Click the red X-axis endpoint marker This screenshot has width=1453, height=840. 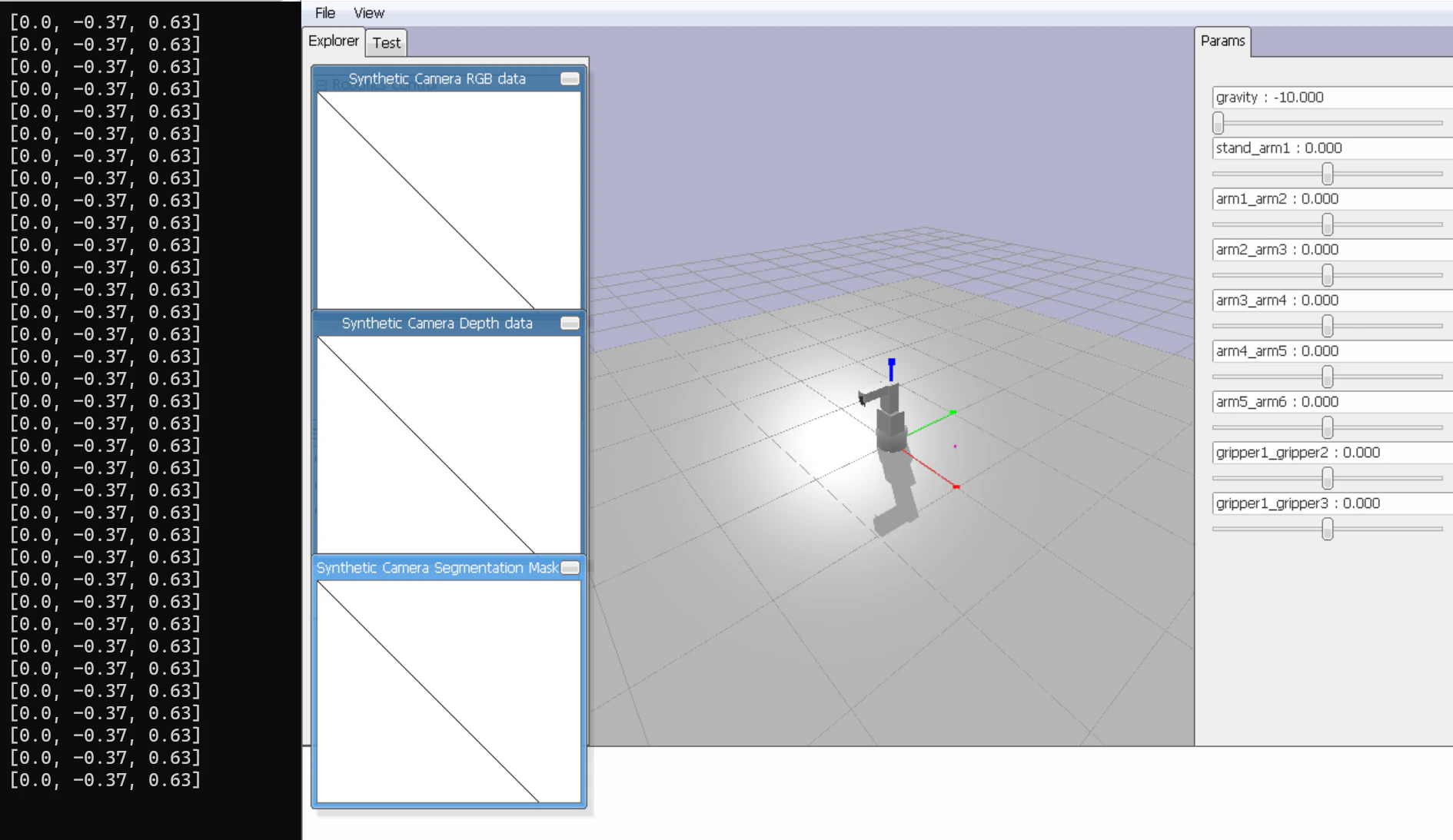tap(956, 486)
